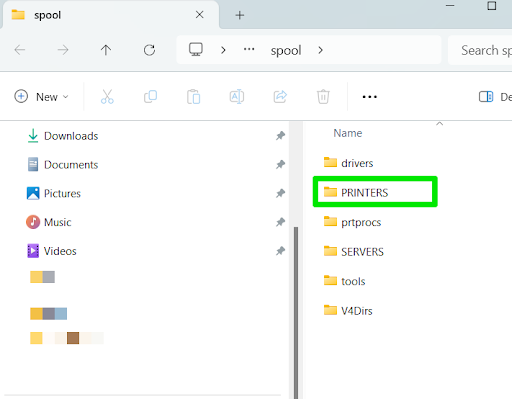Select the drivers folder
The height and width of the screenshot is (399, 512).
(348, 163)
